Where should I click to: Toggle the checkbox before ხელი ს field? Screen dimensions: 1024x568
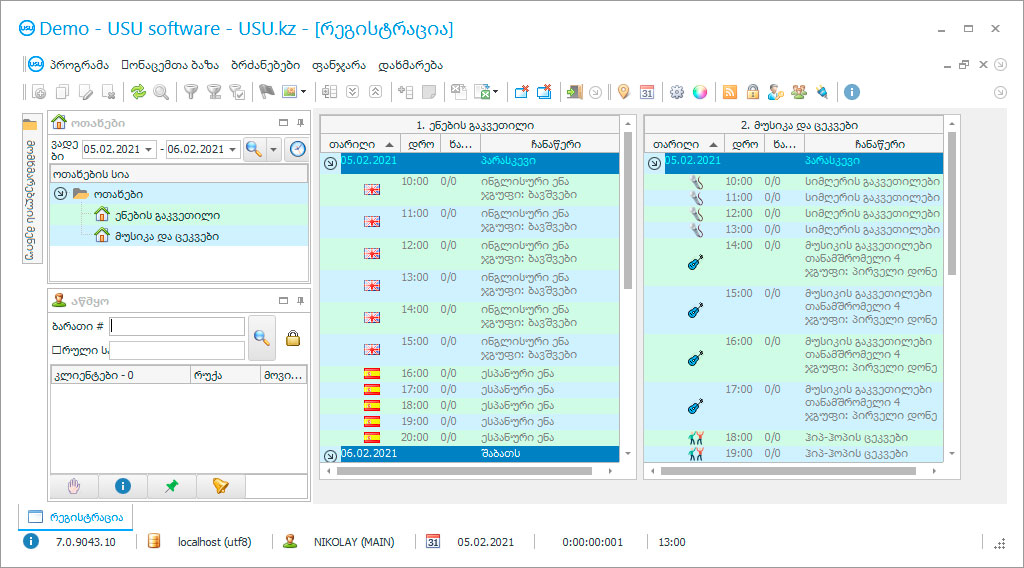57,350
